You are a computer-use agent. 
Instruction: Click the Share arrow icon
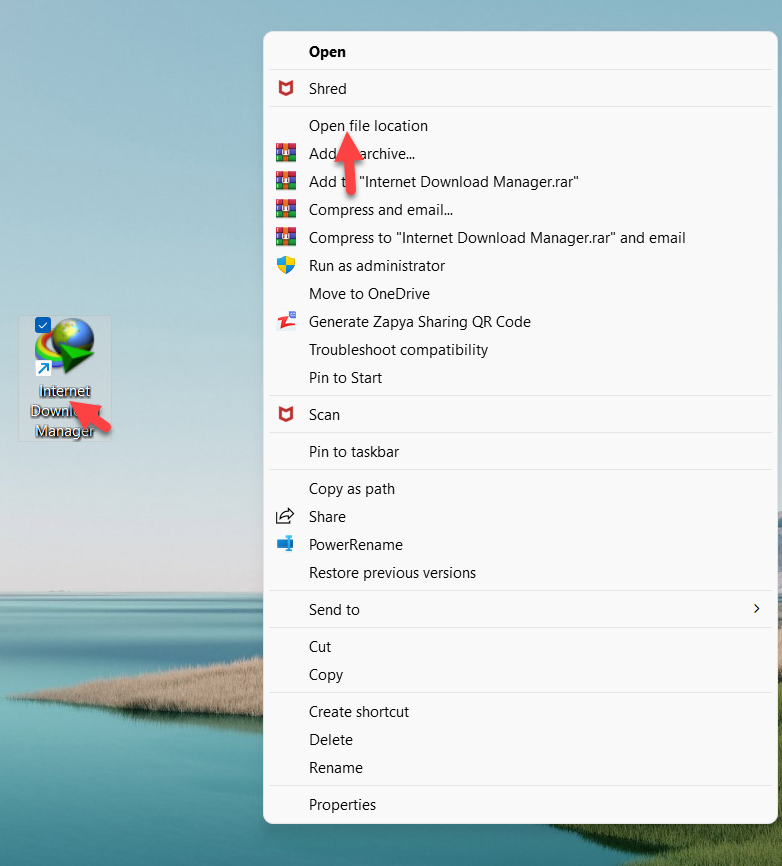286,517
